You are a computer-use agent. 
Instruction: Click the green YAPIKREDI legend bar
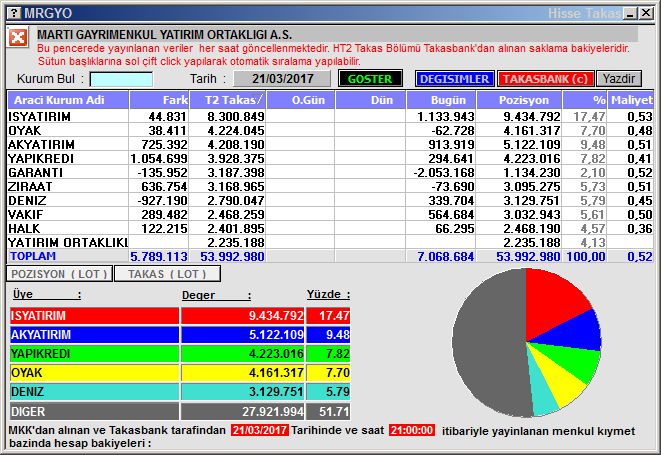(94, 354)
